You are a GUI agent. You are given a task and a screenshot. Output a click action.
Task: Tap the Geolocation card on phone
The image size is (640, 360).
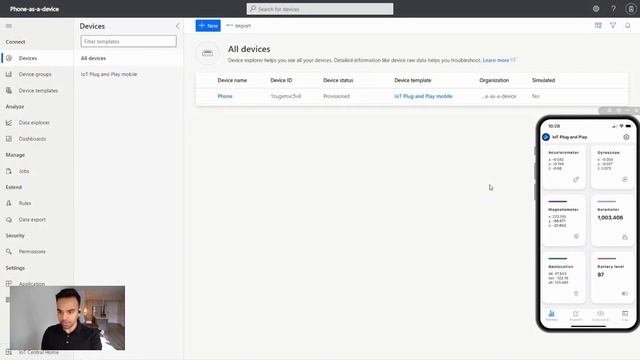pos(564,278)
